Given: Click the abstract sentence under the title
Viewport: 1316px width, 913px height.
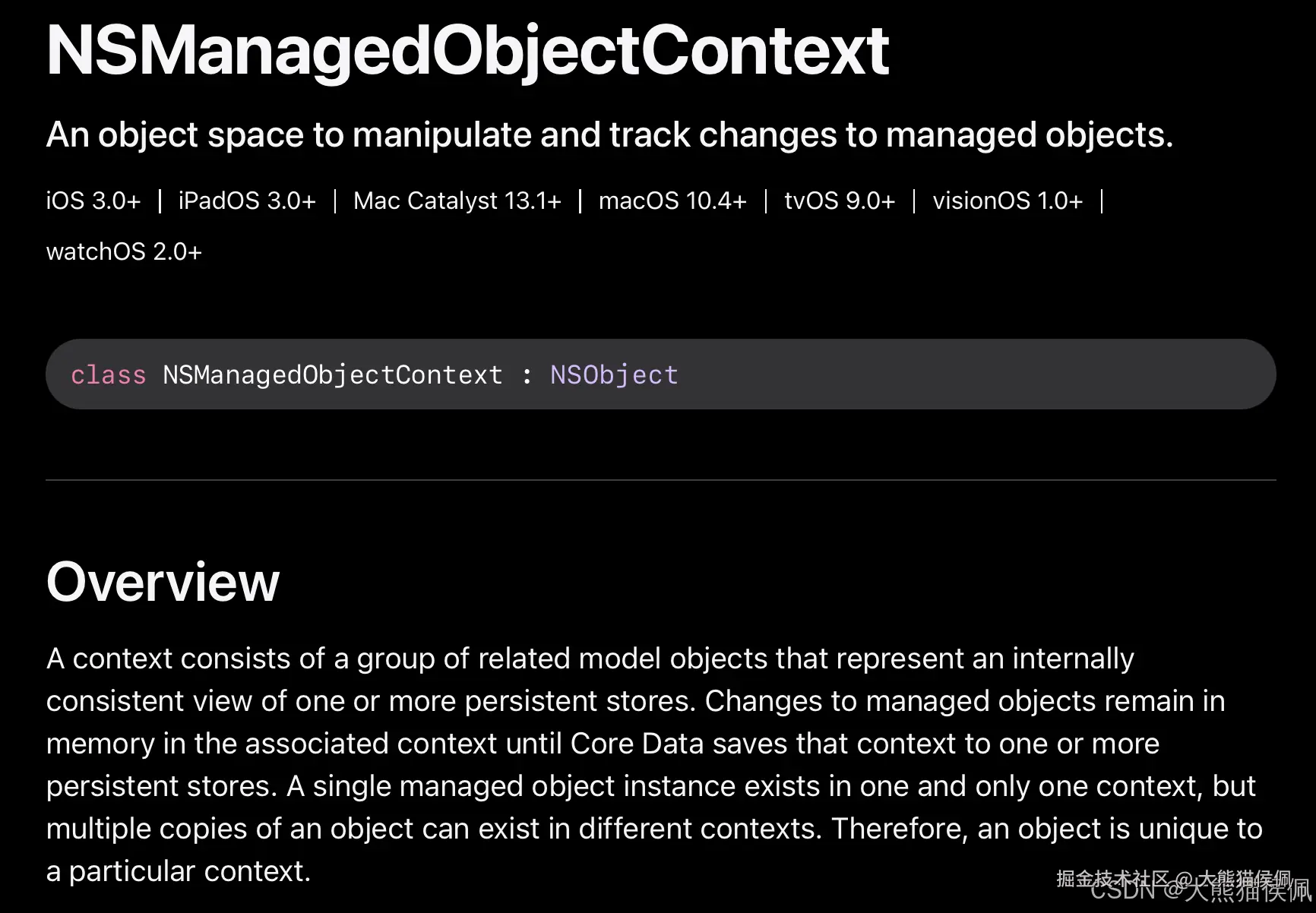Looking at the screenshot, I should pyautogui.click(x=609, y=135).
